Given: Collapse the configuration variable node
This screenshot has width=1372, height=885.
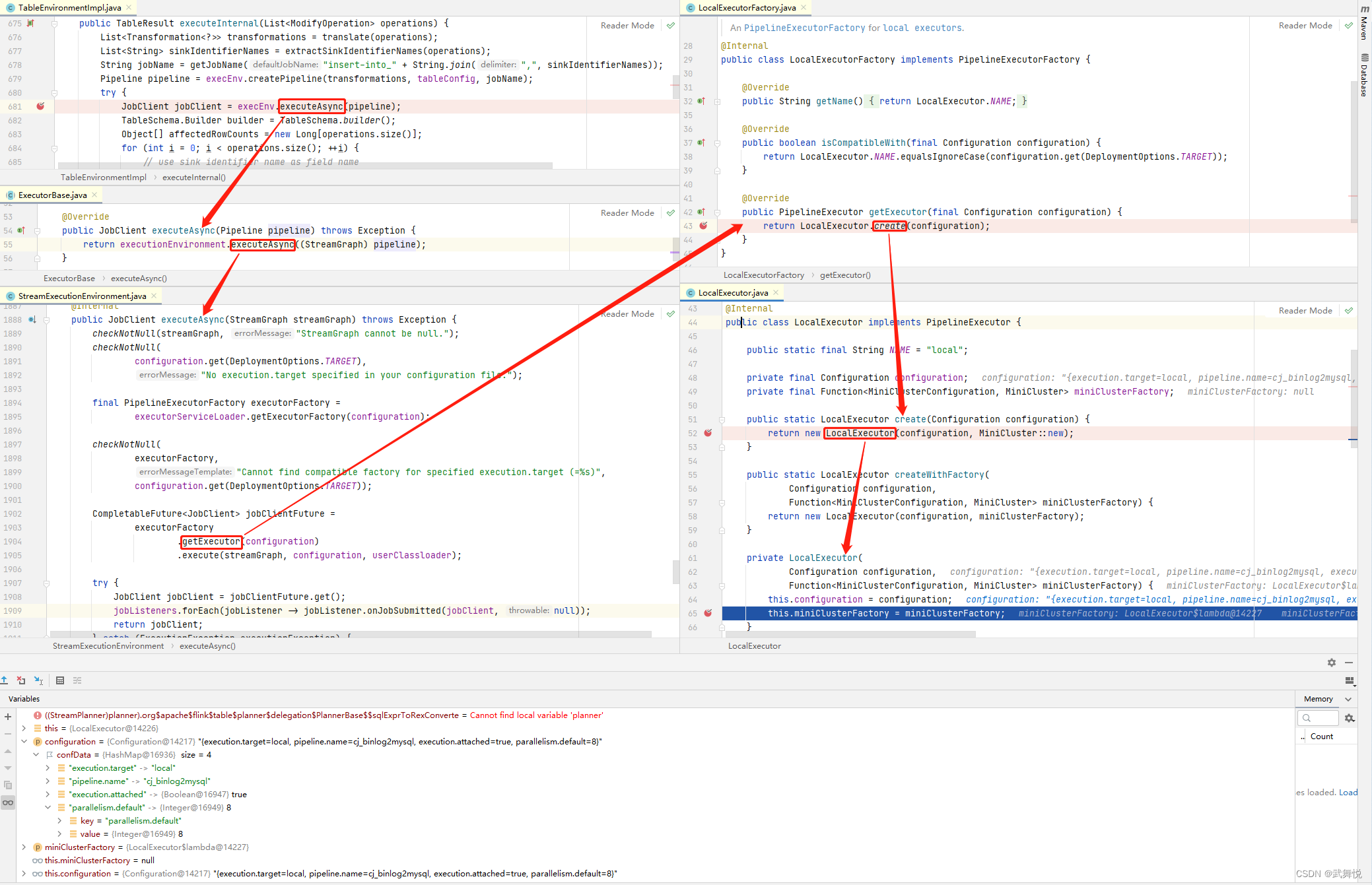Looking at the screenshot, I should point(24,742).
